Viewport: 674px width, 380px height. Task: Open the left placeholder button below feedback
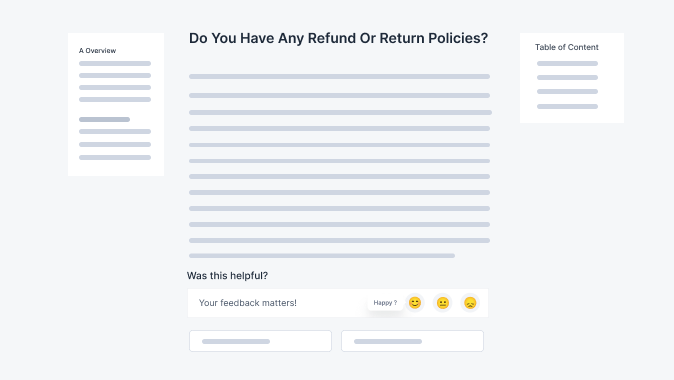click(x=260, y=341)
